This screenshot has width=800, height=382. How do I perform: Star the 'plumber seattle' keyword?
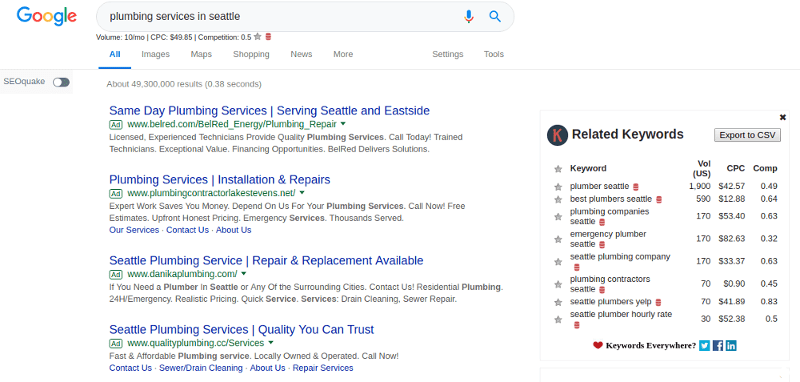tap(558, 187)
